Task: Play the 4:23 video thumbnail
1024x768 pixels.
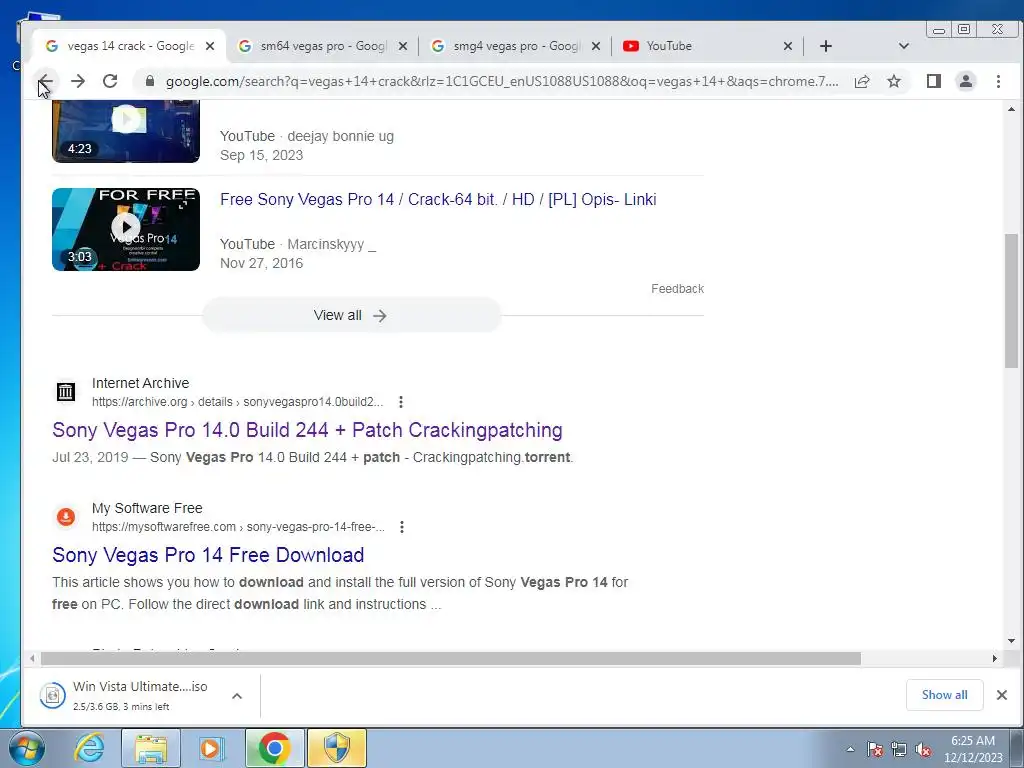Action: (x=126, y=131)
